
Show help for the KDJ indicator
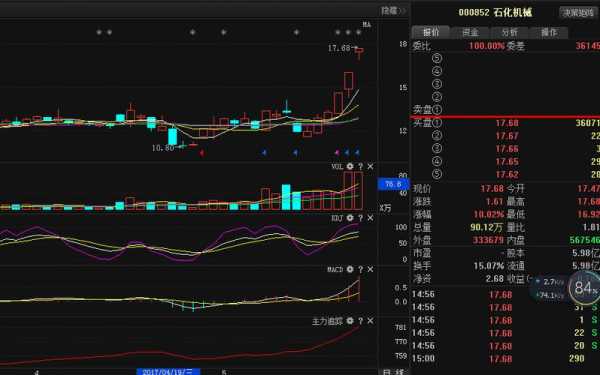[x=360, y=218]
